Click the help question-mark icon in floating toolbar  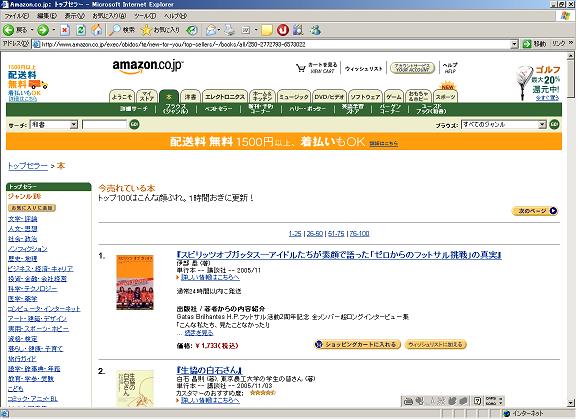tap(477, 401)
